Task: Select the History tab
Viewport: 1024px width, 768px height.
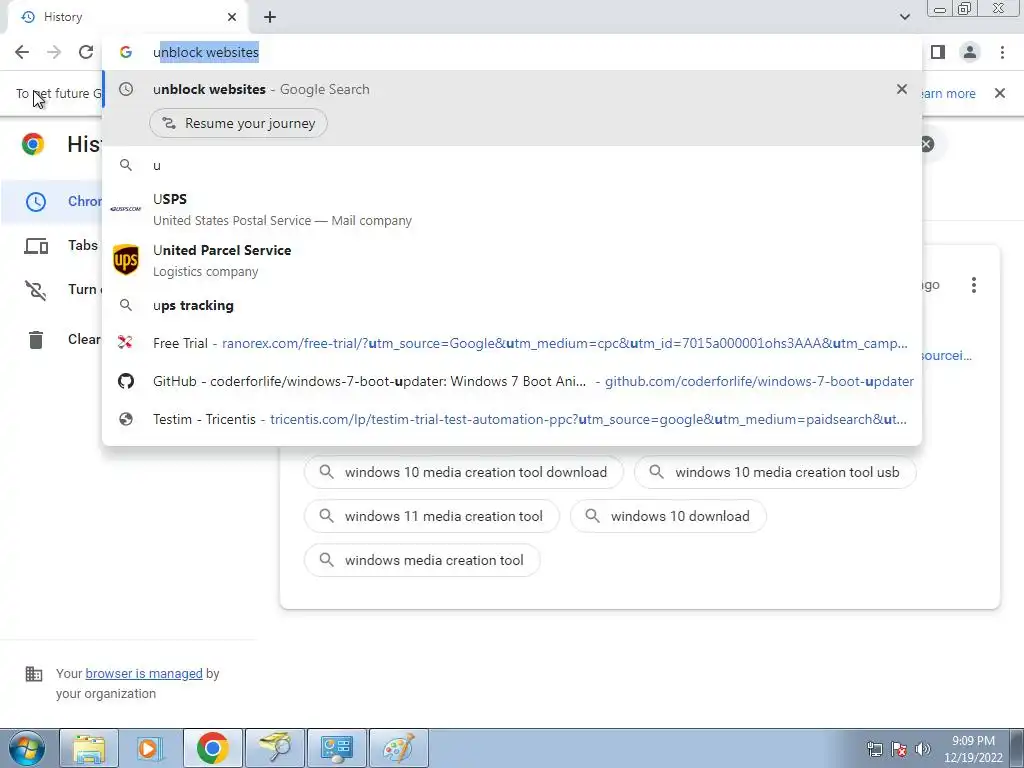Action: (x=127, y=17)
